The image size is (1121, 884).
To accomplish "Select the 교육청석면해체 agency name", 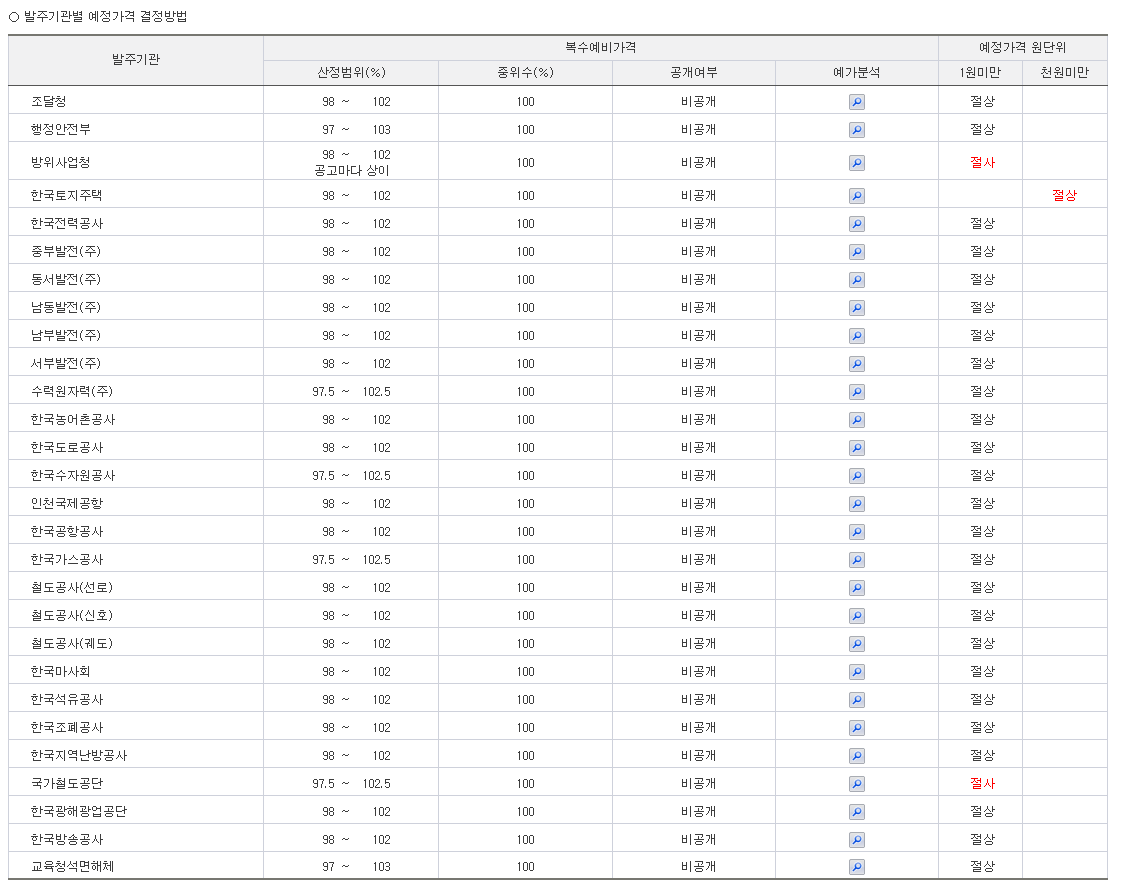I will 72,866.
